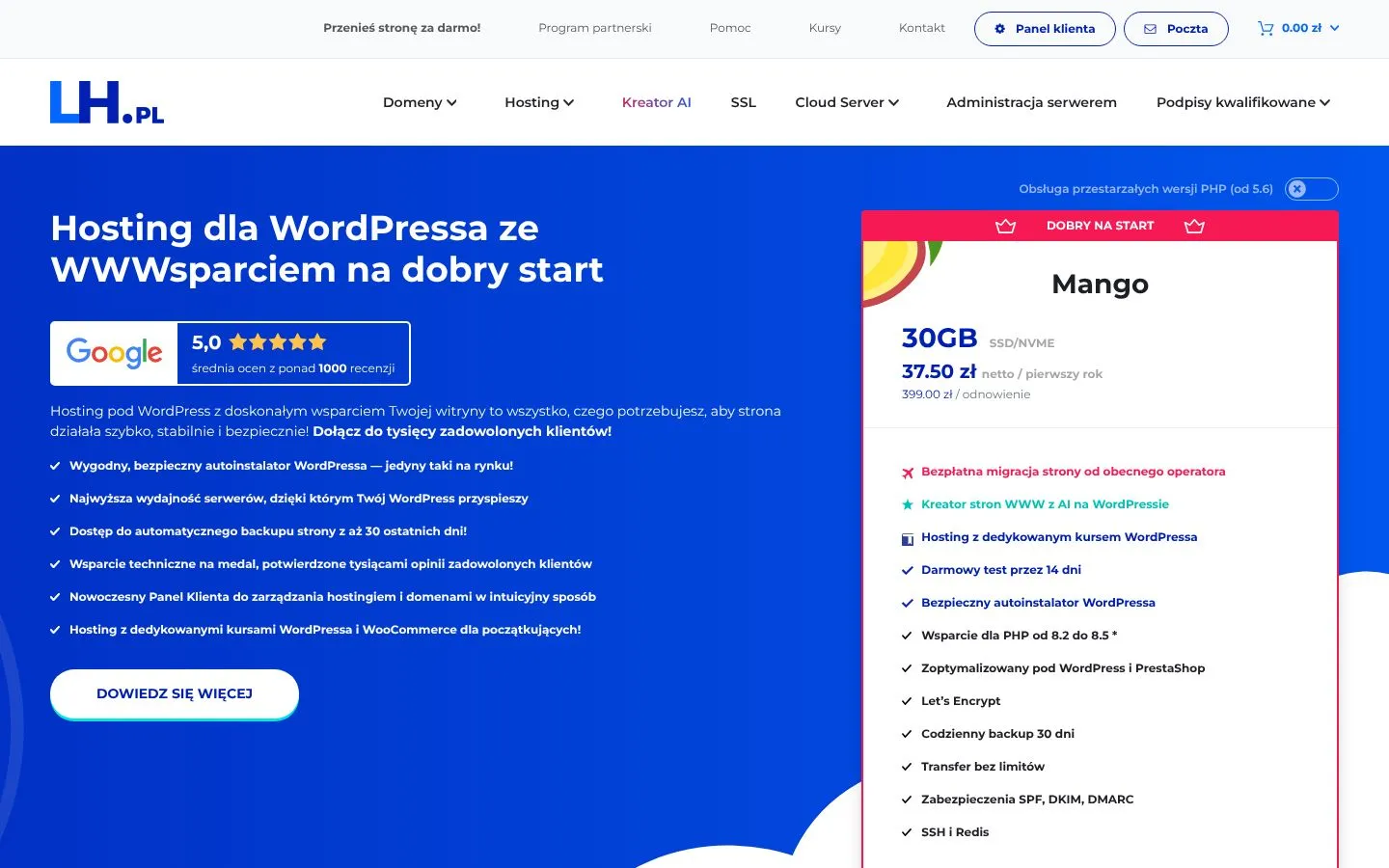
Task: Open the Kontakt link
Action: (922, 28)
